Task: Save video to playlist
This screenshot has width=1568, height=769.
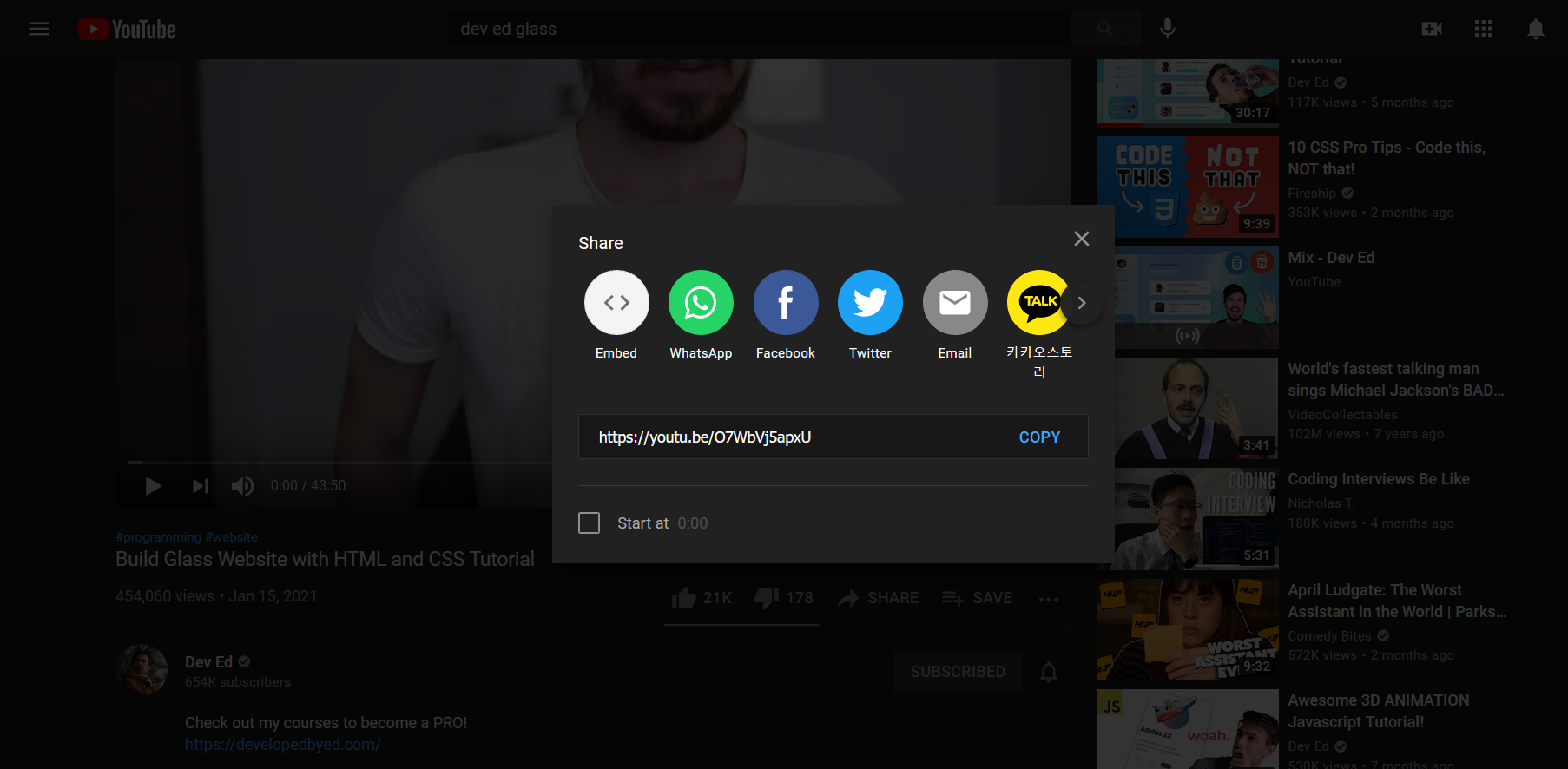Action: [x=977, y=598]
